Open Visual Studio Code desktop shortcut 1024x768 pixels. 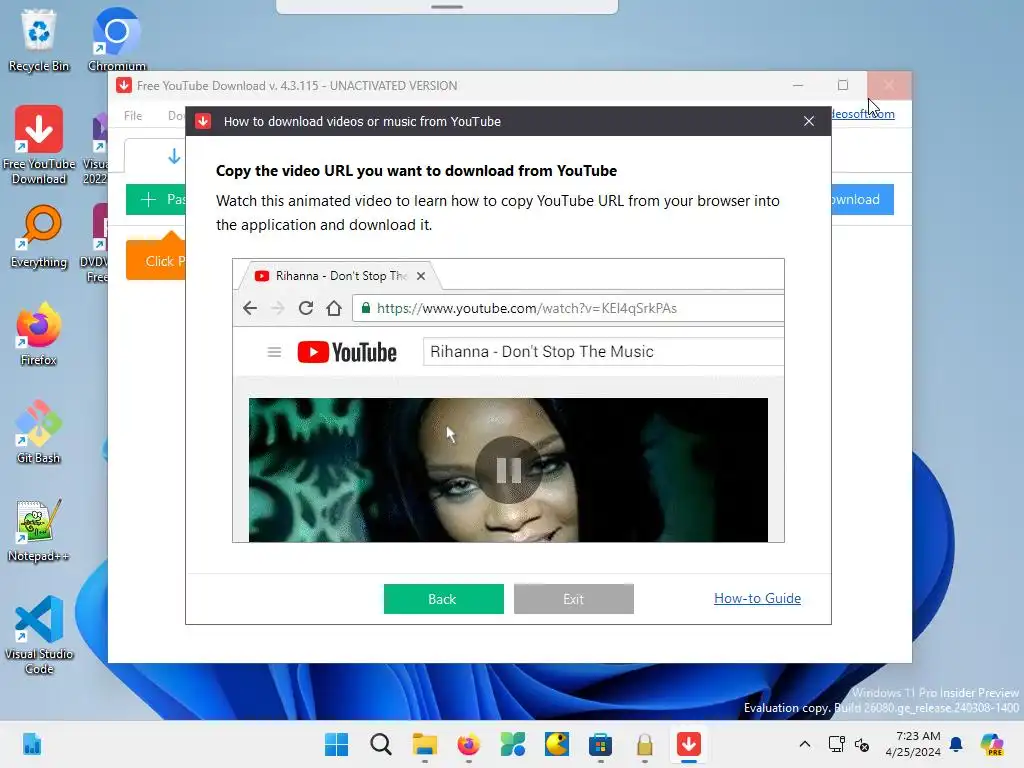[x=39, y=635]
